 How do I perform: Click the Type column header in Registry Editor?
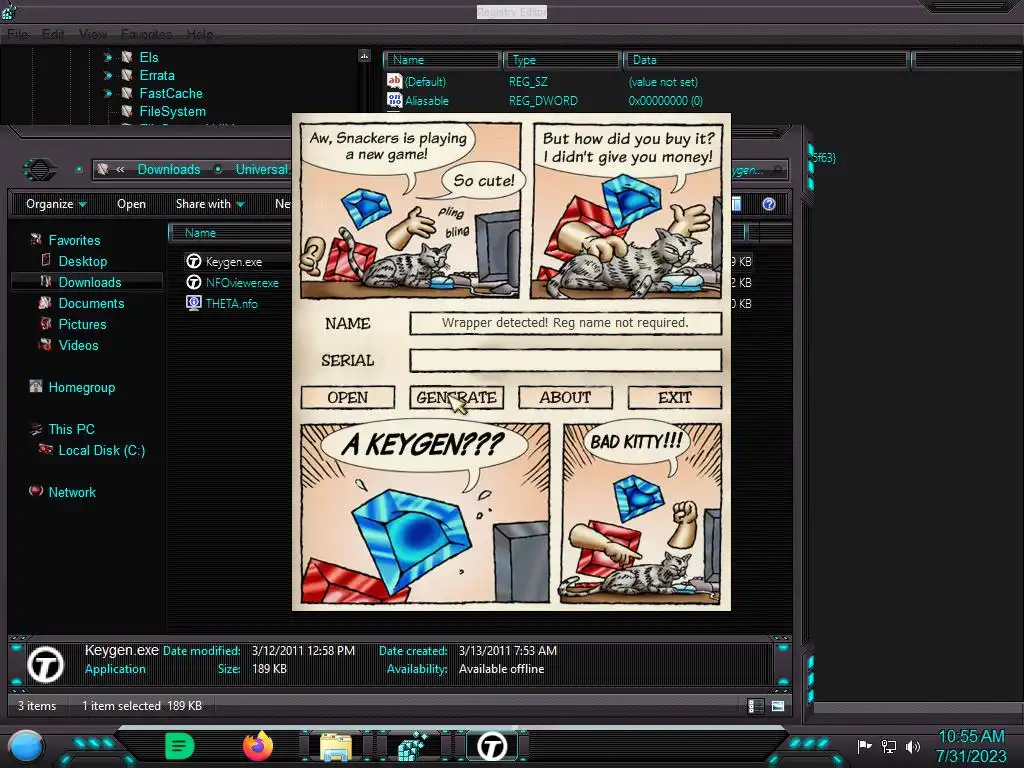pos(561,60)
